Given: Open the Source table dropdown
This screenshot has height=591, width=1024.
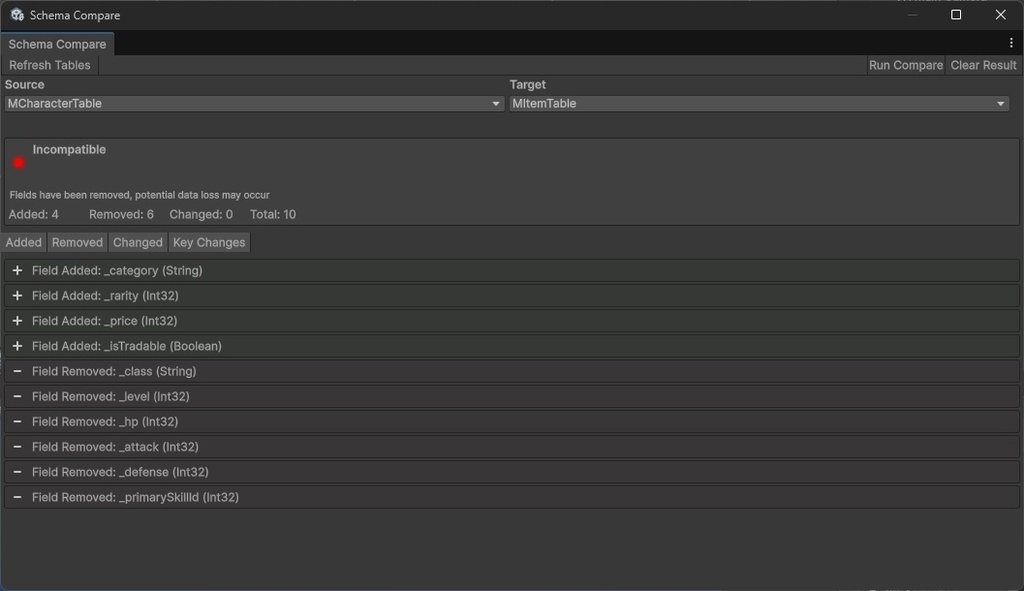Looking at the screenshot, I should coord(254,104).
